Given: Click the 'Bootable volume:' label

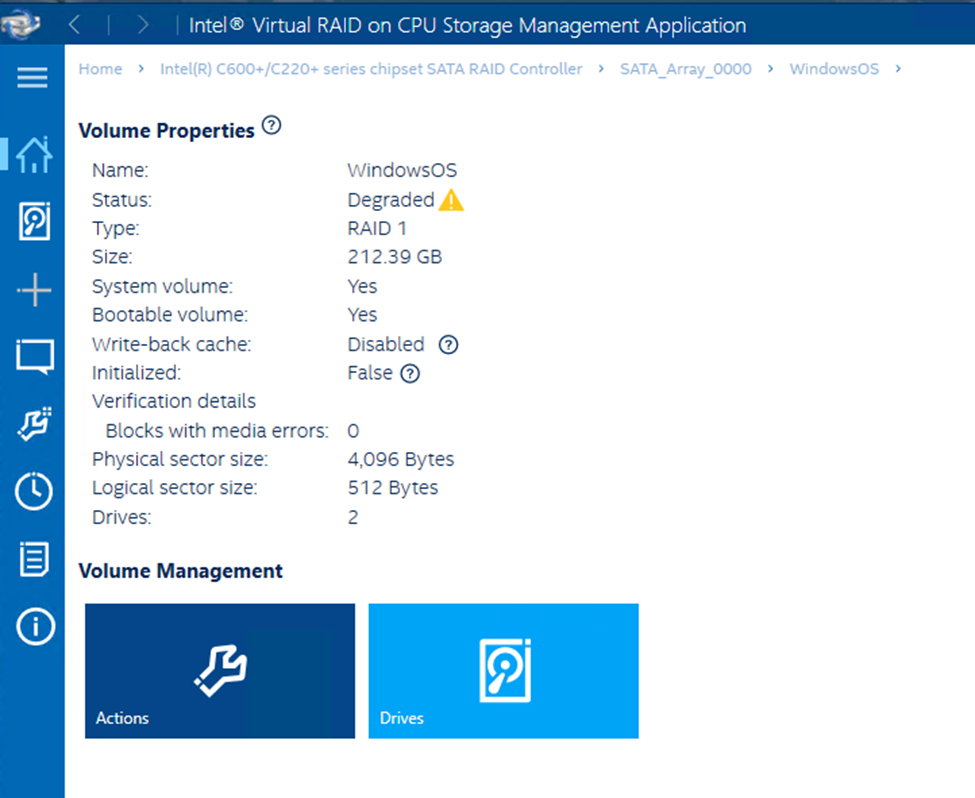Looking at the screenshot, I should (170, 315).
